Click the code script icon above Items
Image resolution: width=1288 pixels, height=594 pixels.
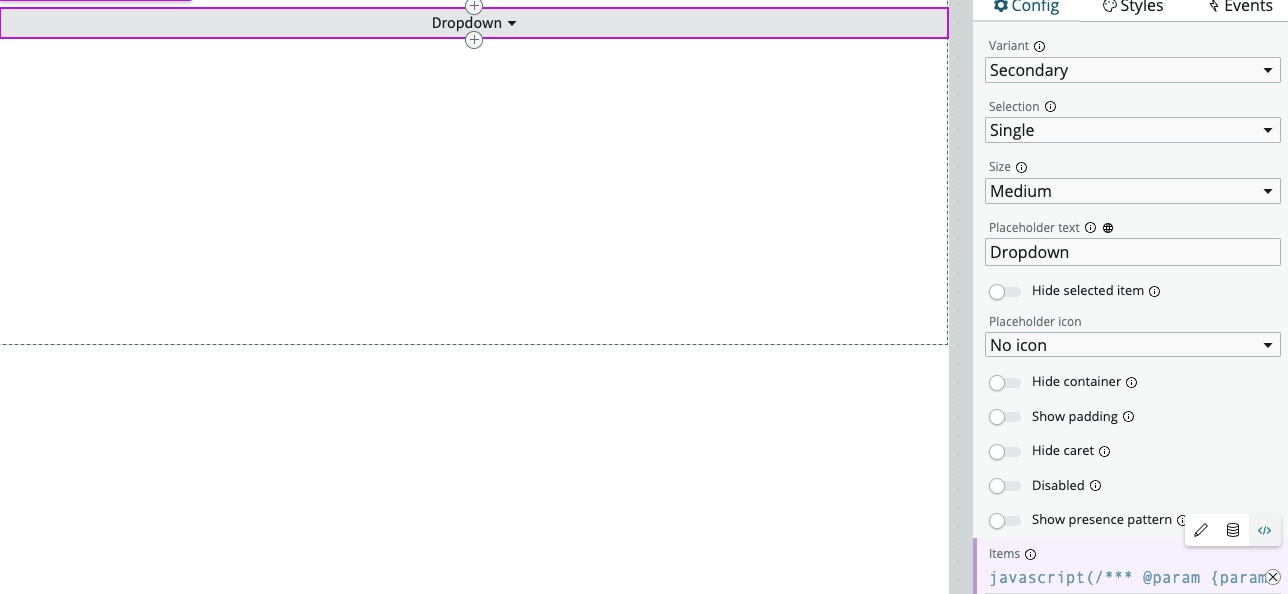point(1264,531)
